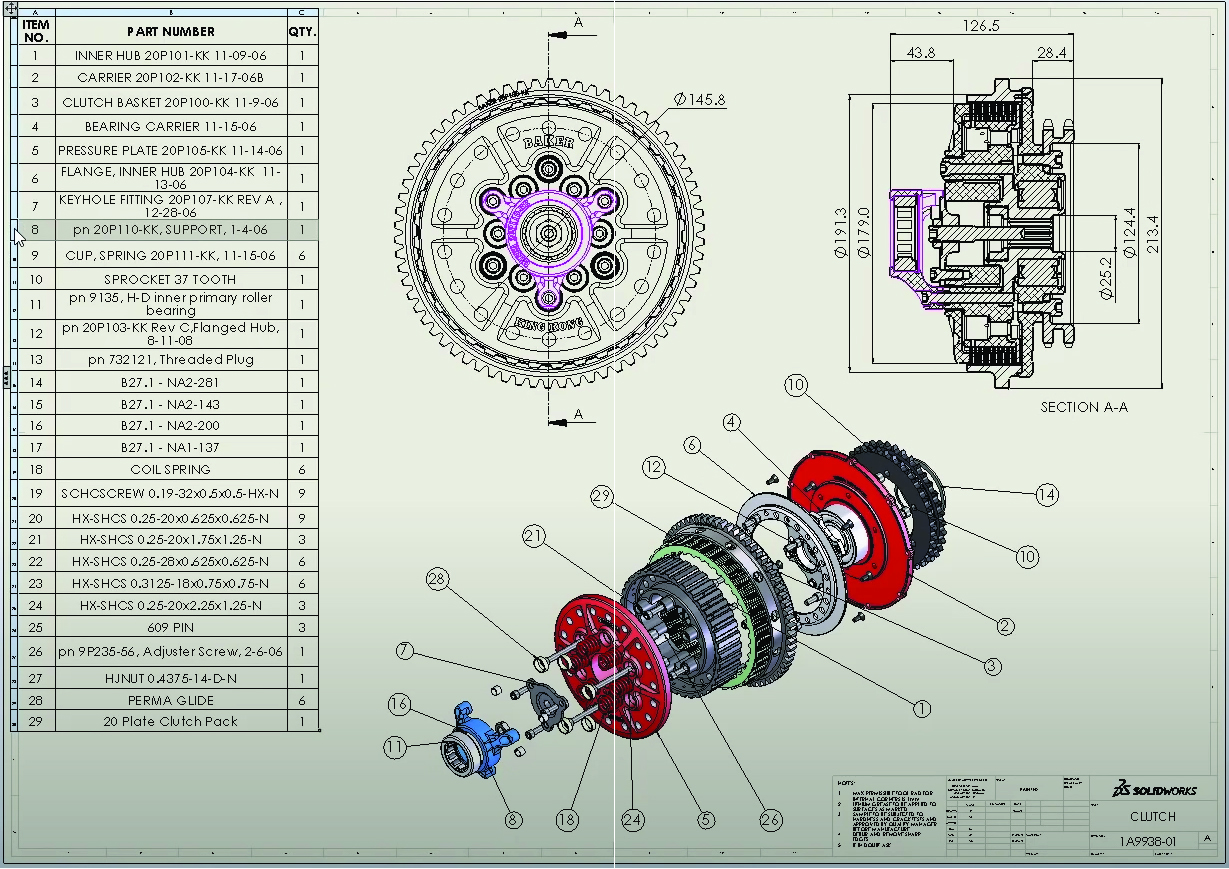
Task: Click the SECTION A-A label text
Action: click(x=1085, y=407)
